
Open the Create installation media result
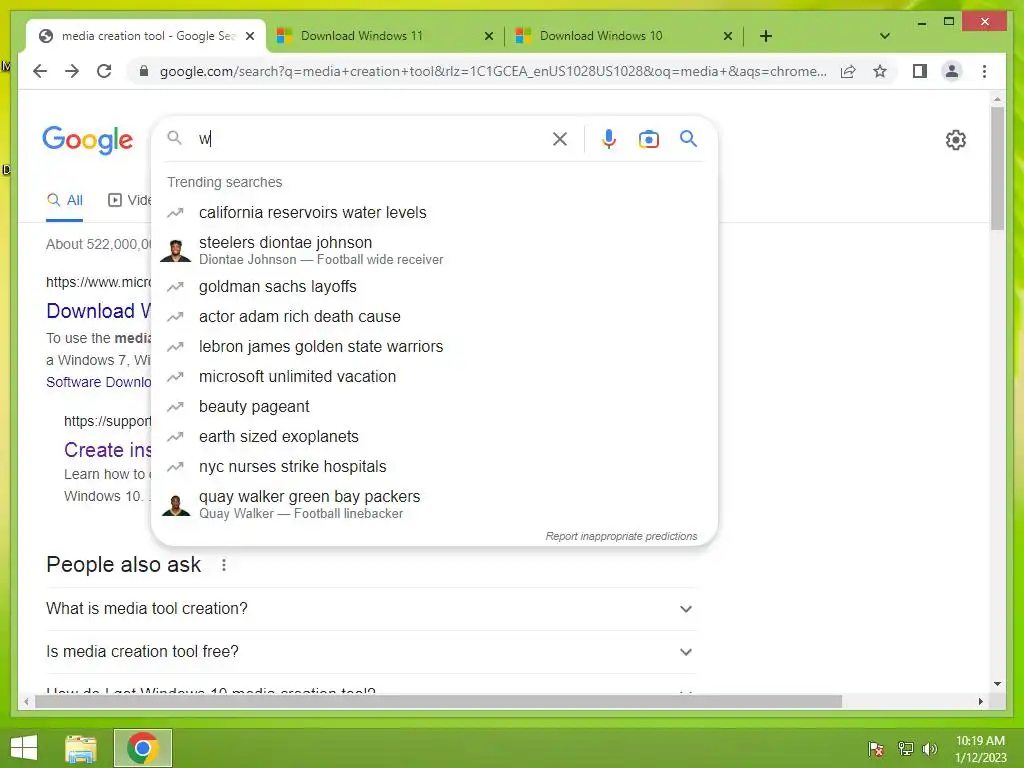(x=108, y=450)
